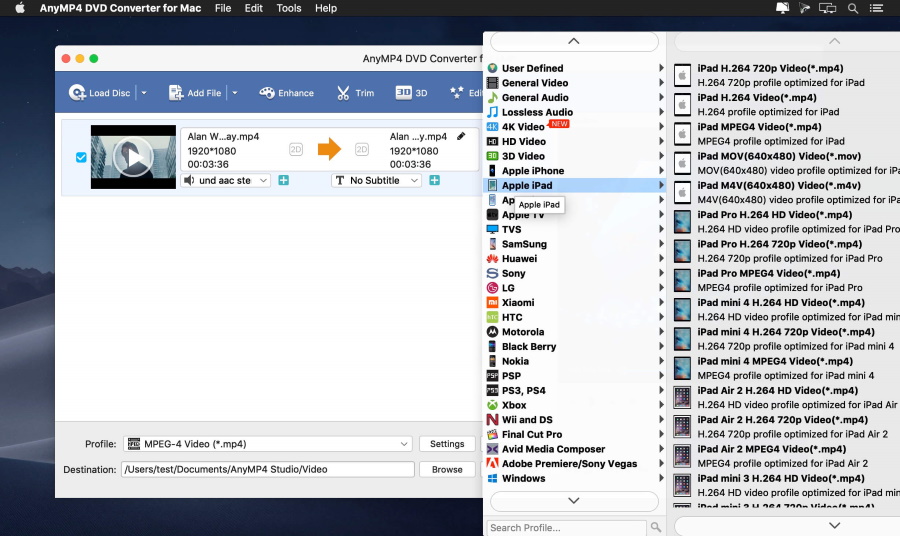Select the Avid Media Composer category
Screen dimensions: 900x536
pos(575,449)
